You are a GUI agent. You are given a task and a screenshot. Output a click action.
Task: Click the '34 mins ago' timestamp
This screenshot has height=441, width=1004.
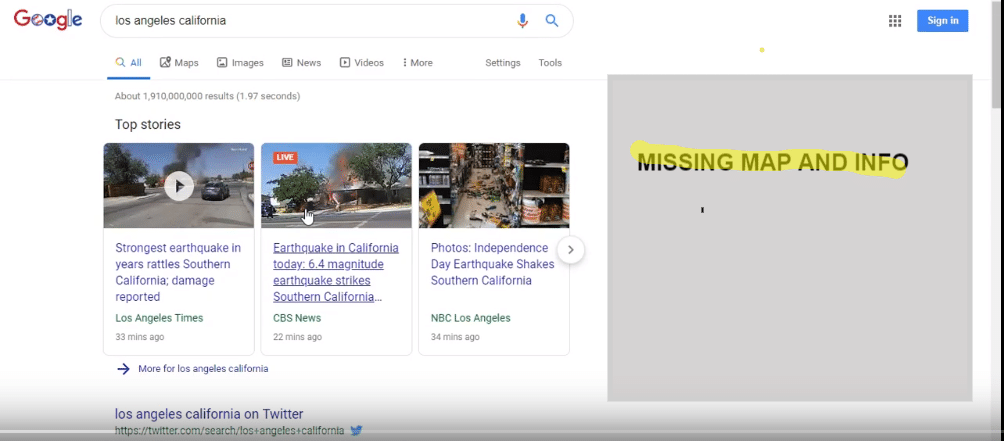455,337
